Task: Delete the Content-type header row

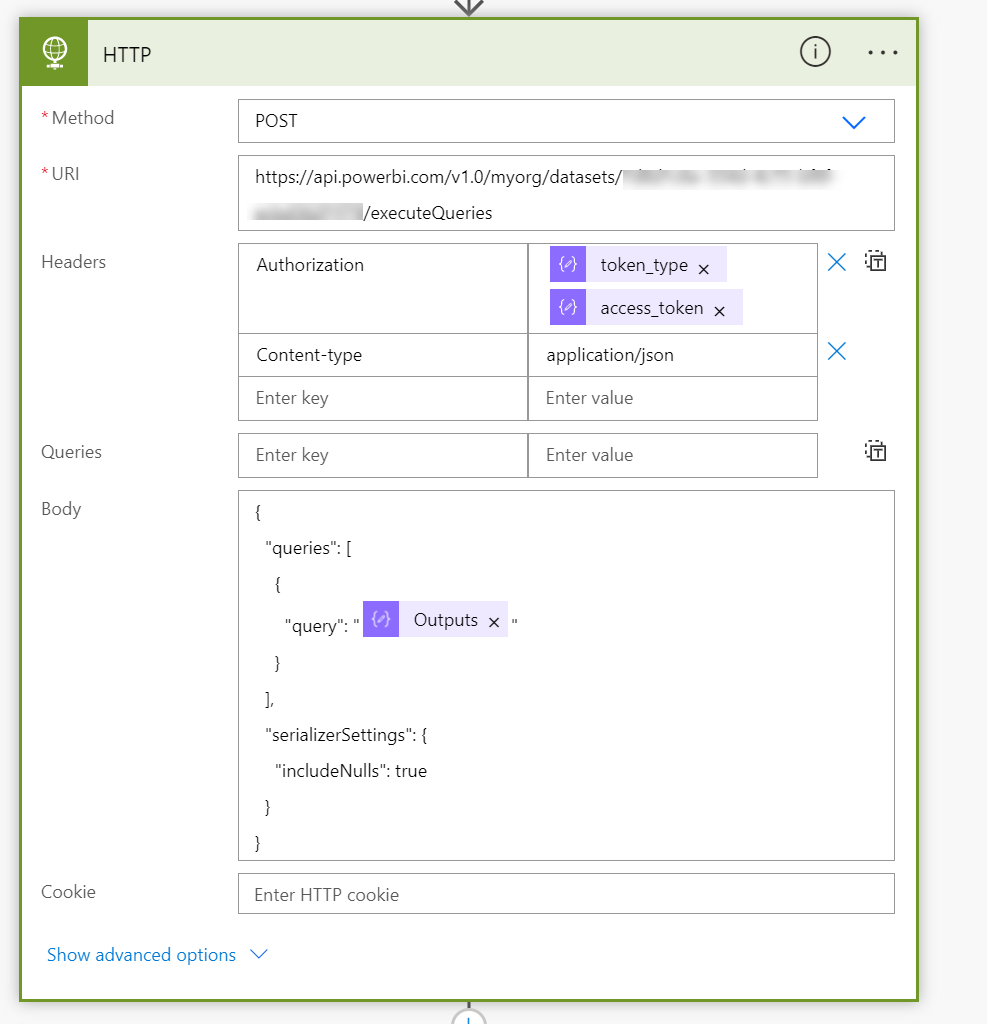Action: coord(837,351)
